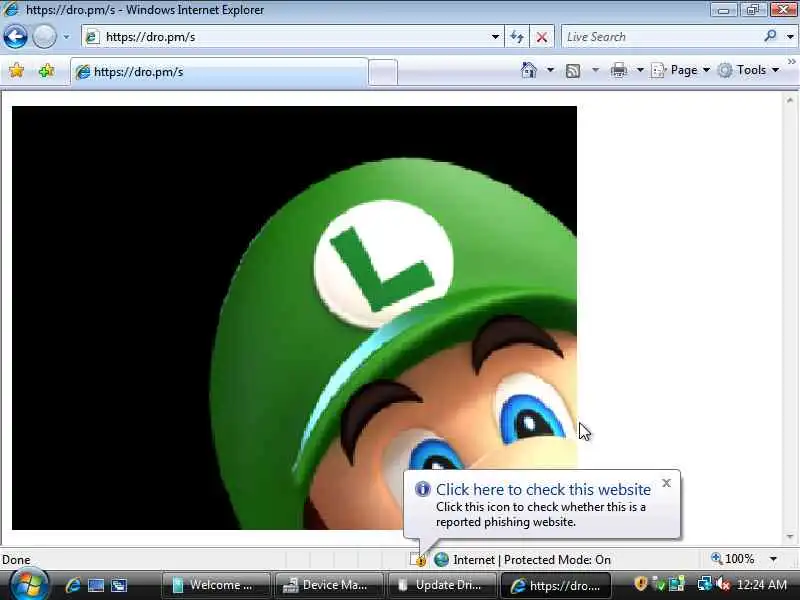The height and width of the screenshot is (600, 800).
Task: Click 'Click here to check this website' balloon
Action: pos(543,489)
